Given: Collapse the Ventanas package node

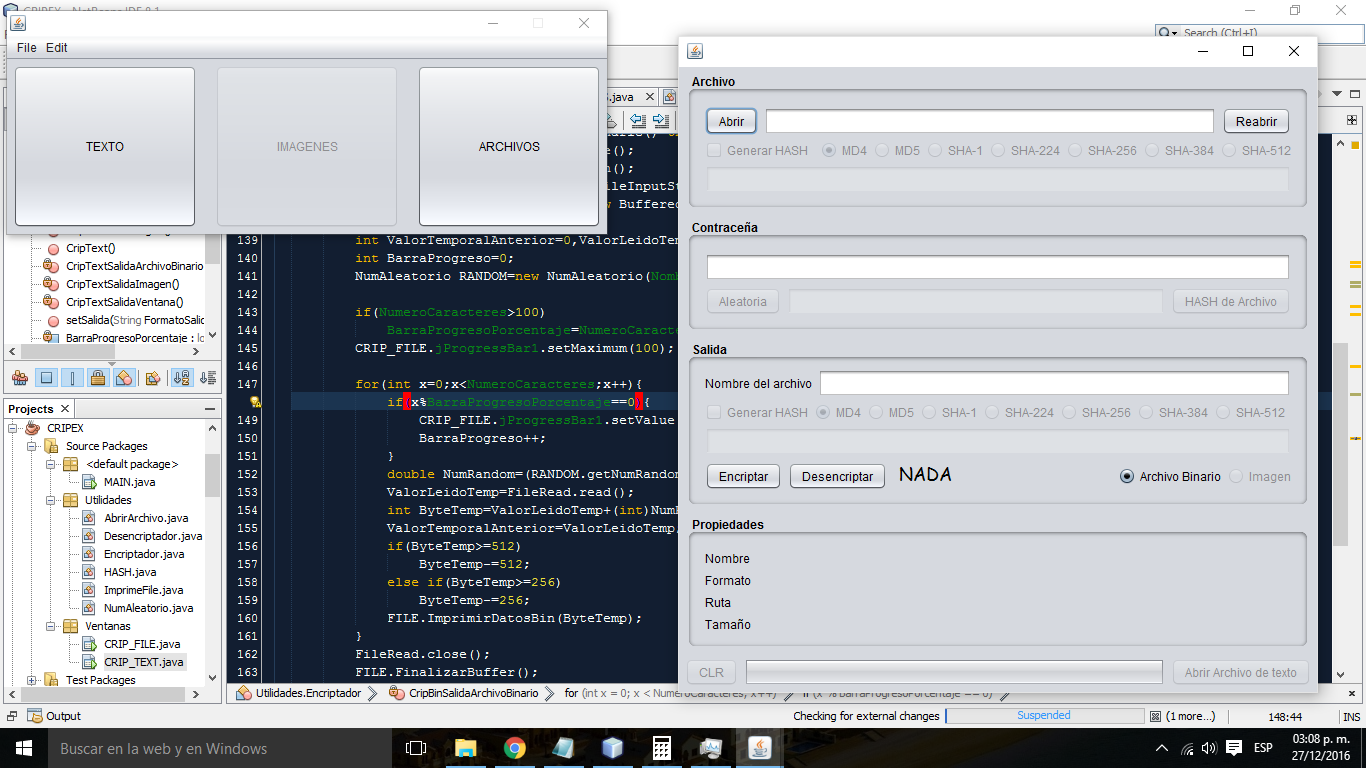Looking at the screenshot, I should point(50,626).
